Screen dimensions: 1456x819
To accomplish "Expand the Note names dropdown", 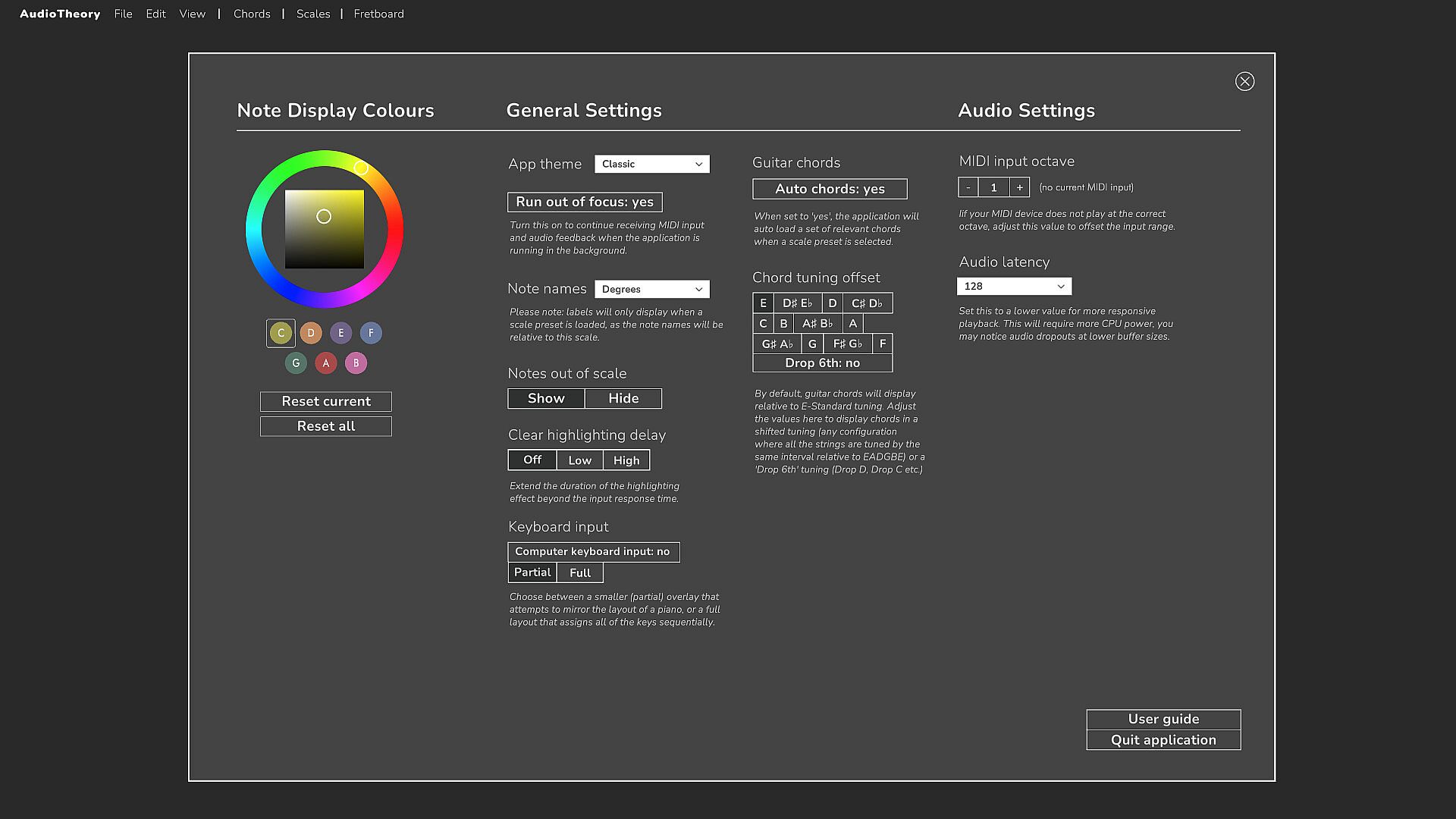I will point(652,289).
